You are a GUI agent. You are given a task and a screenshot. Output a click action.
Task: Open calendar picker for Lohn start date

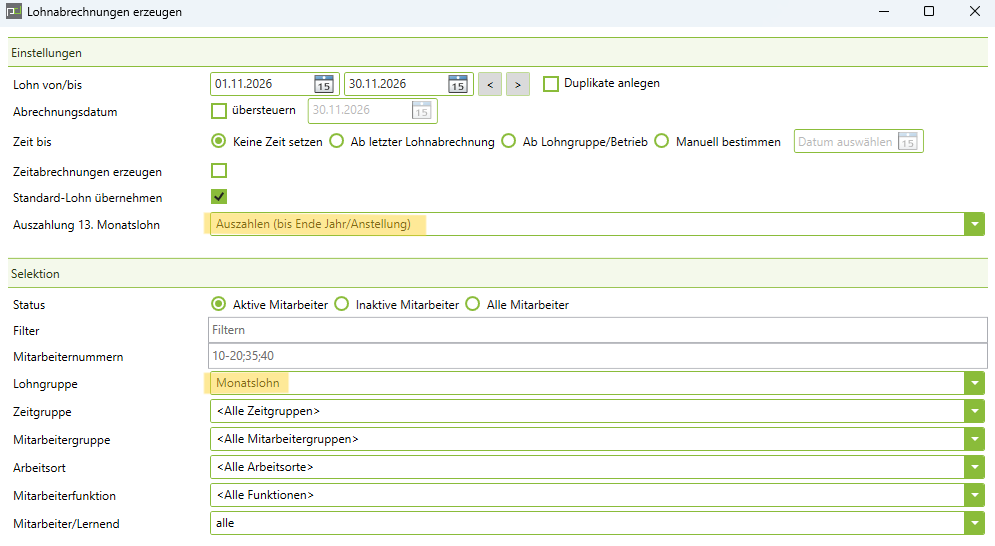click(x=324, y=84)
